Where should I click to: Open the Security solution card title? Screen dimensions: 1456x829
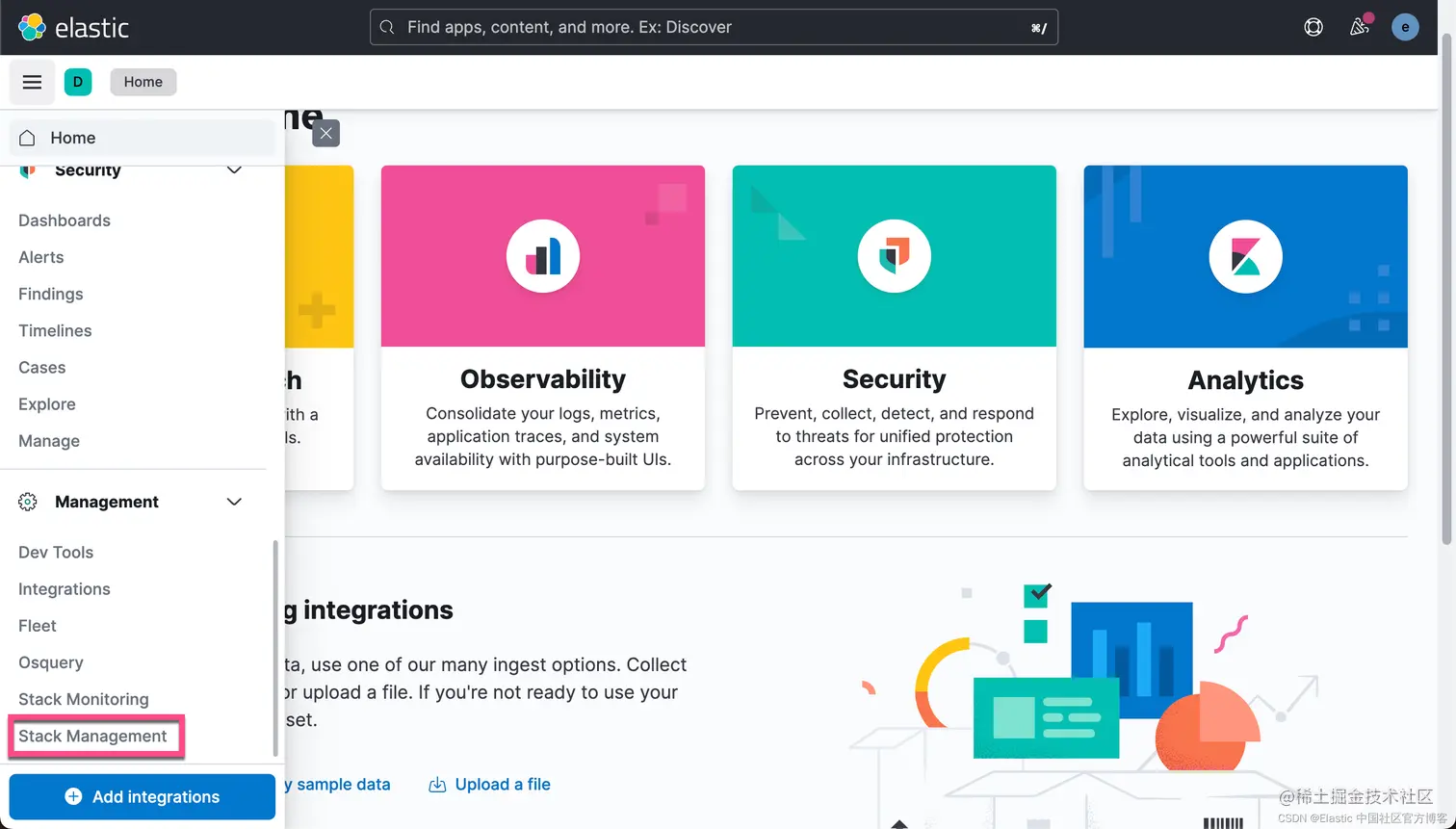[895, 379]
